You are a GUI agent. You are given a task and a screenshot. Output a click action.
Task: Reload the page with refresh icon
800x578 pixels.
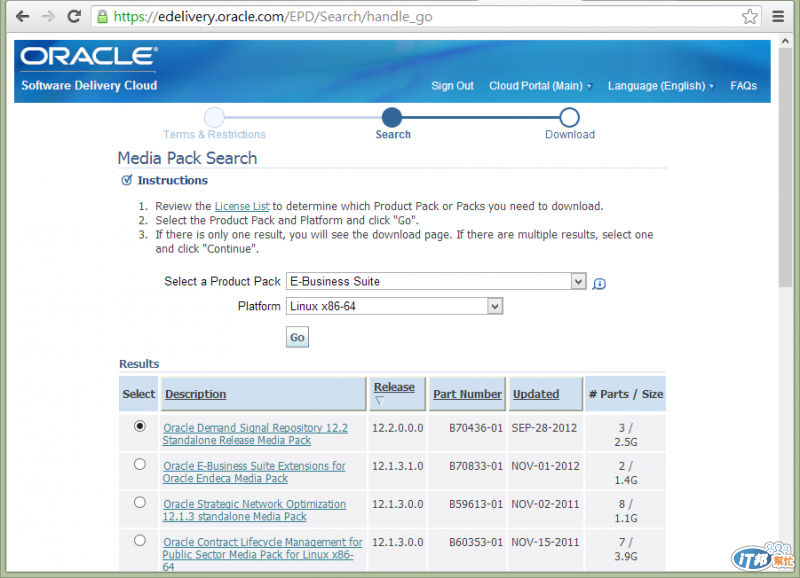(74, 16)
